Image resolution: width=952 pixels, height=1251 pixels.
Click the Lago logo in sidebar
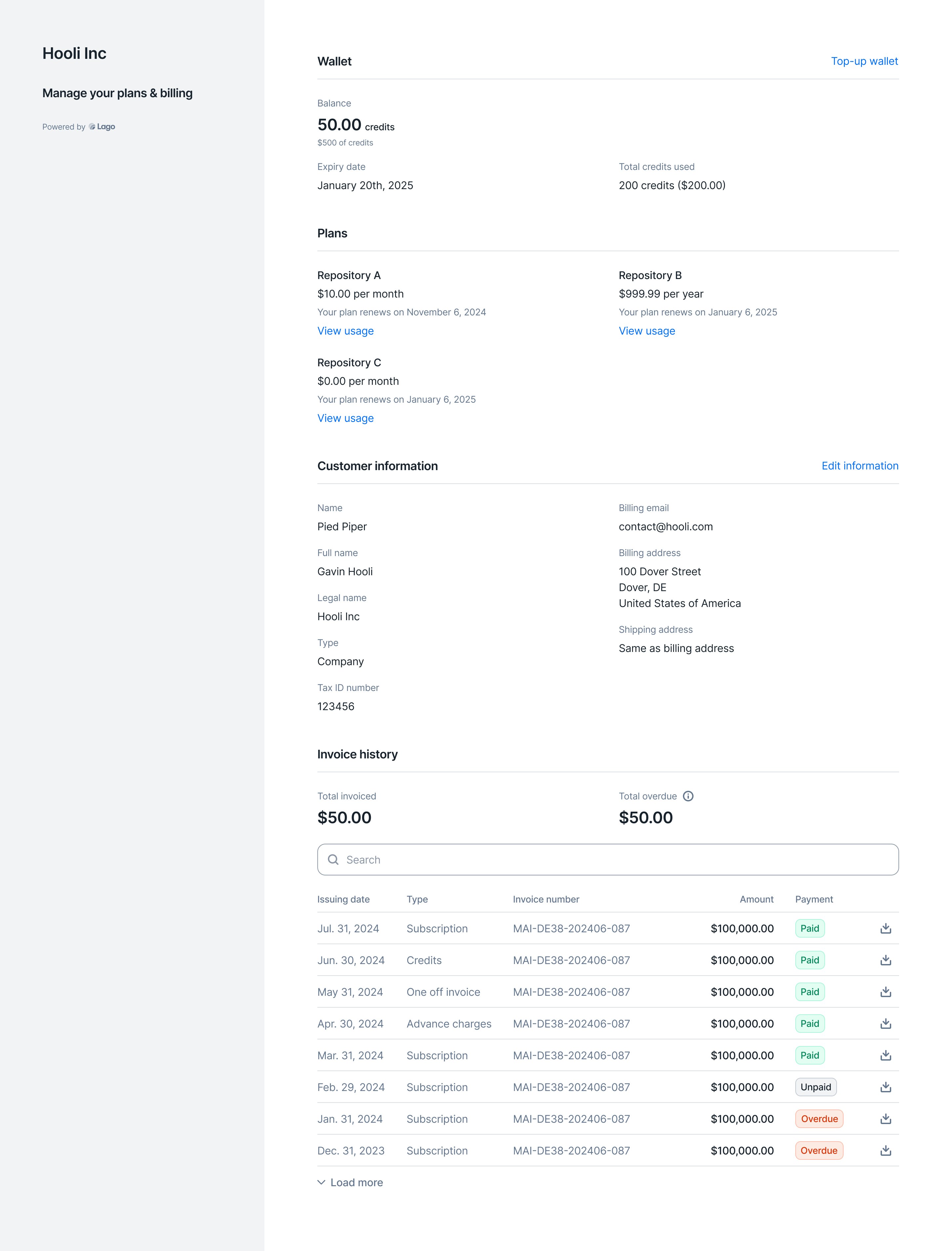102,127
